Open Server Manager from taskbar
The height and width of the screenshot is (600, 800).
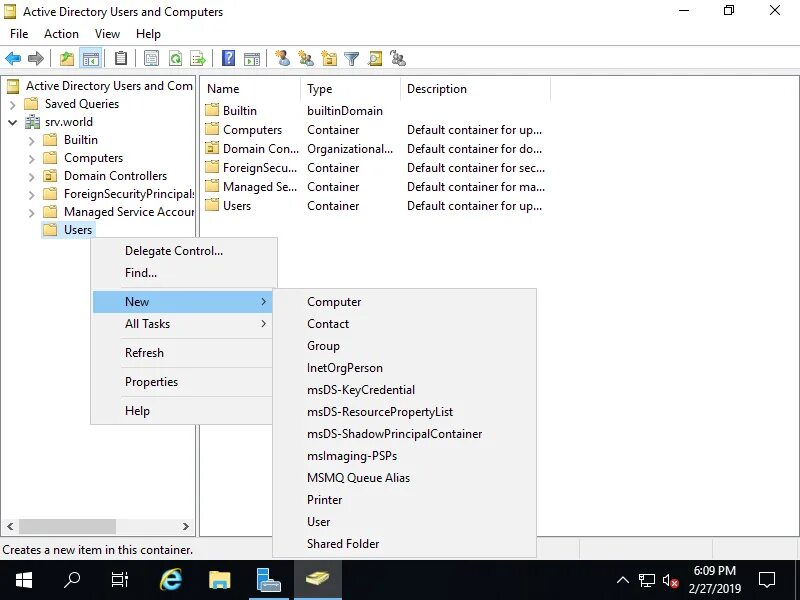tap(269, 580)
